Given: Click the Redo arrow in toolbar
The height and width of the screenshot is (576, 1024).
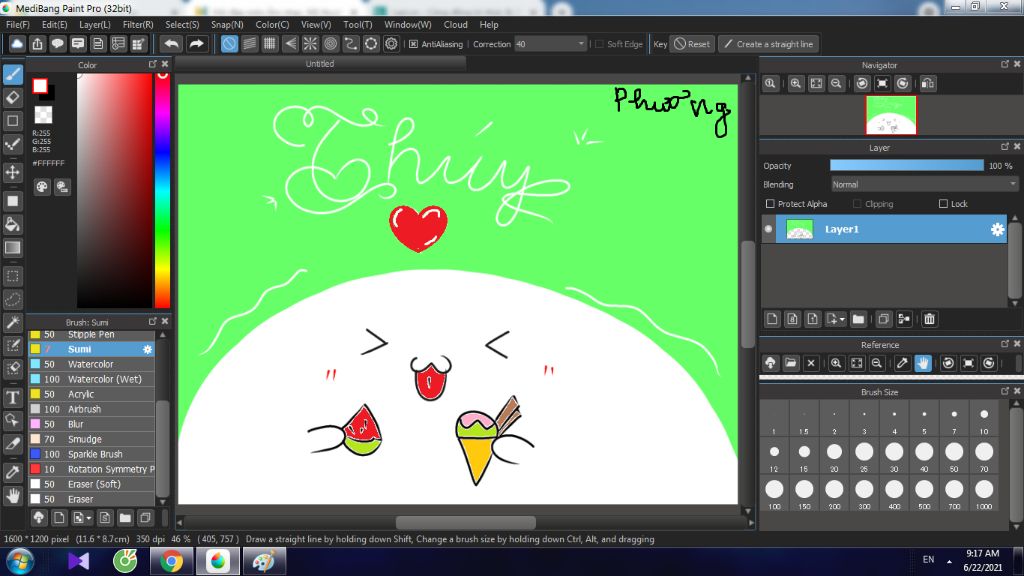Looking at the screenshot, I should click(x=196, y=44).
